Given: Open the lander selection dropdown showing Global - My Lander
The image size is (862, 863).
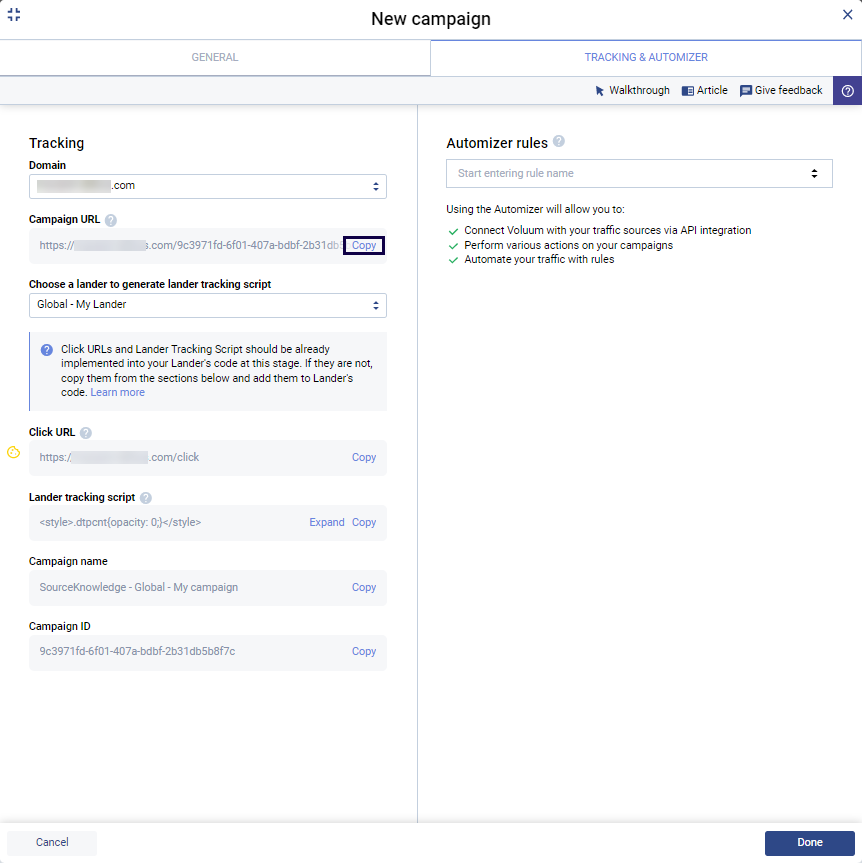Looking at the screenshot, I should click(207, 305).
